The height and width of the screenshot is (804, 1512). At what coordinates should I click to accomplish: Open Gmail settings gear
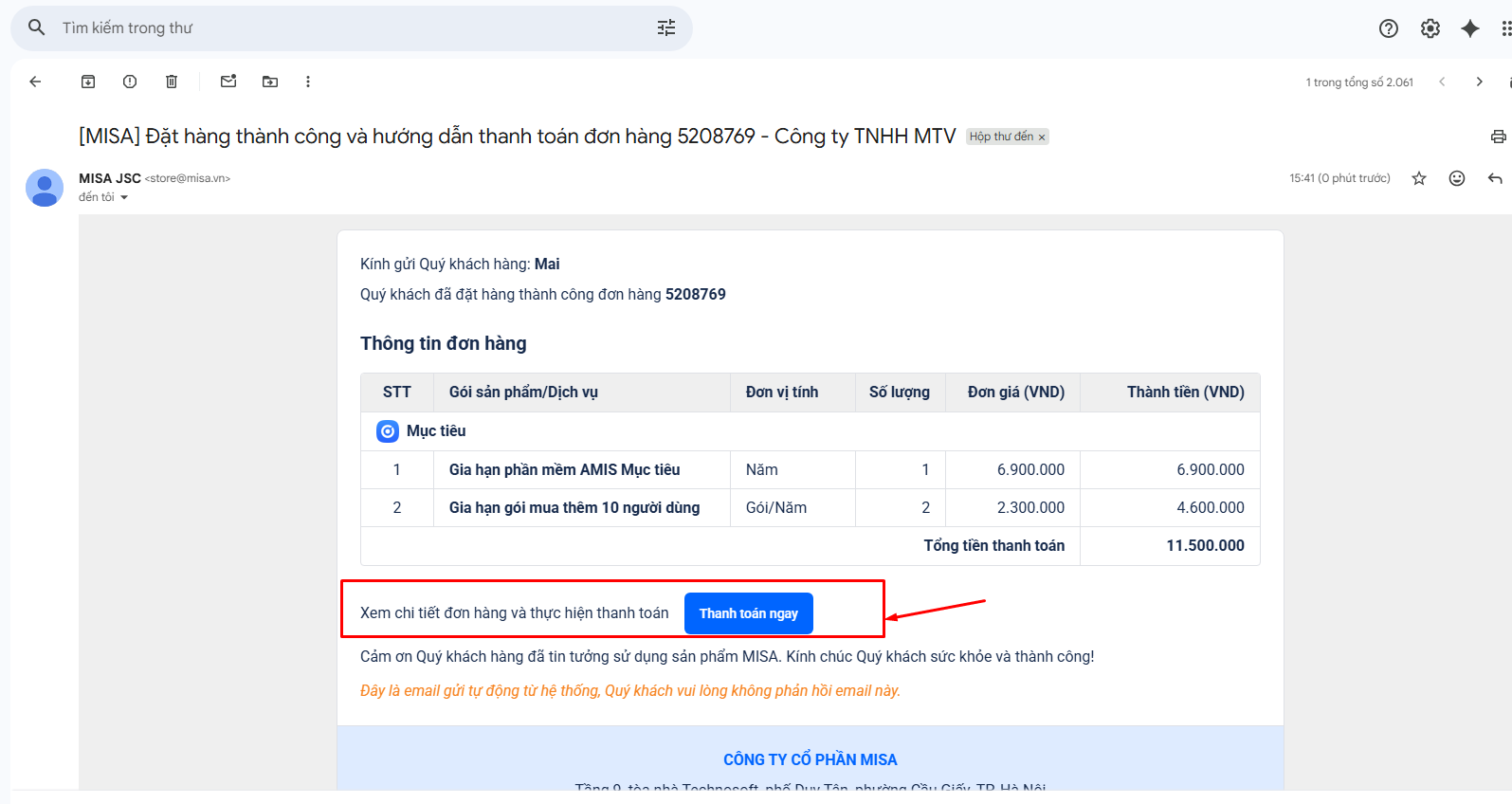point(1430,28)
